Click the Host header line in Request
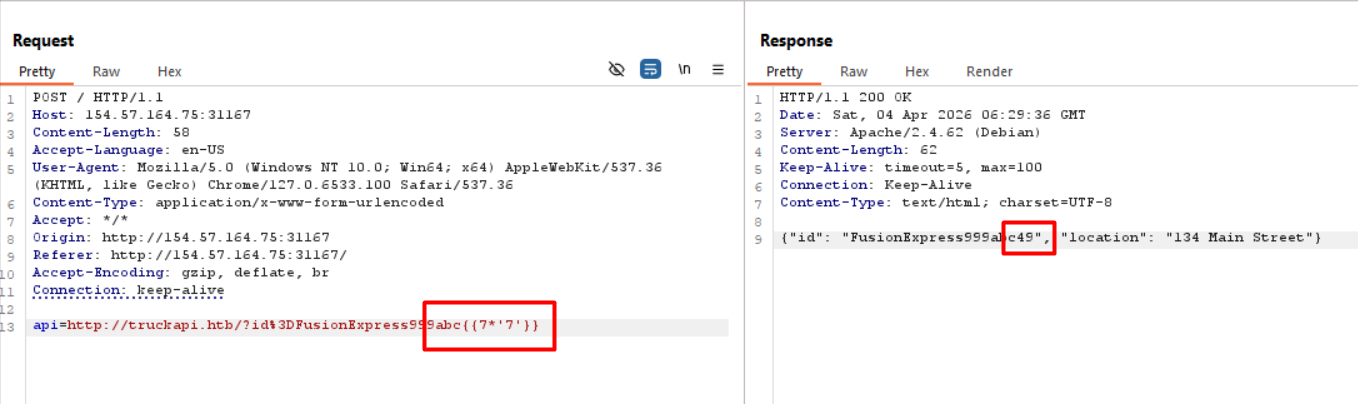 (x=142, y=115)
